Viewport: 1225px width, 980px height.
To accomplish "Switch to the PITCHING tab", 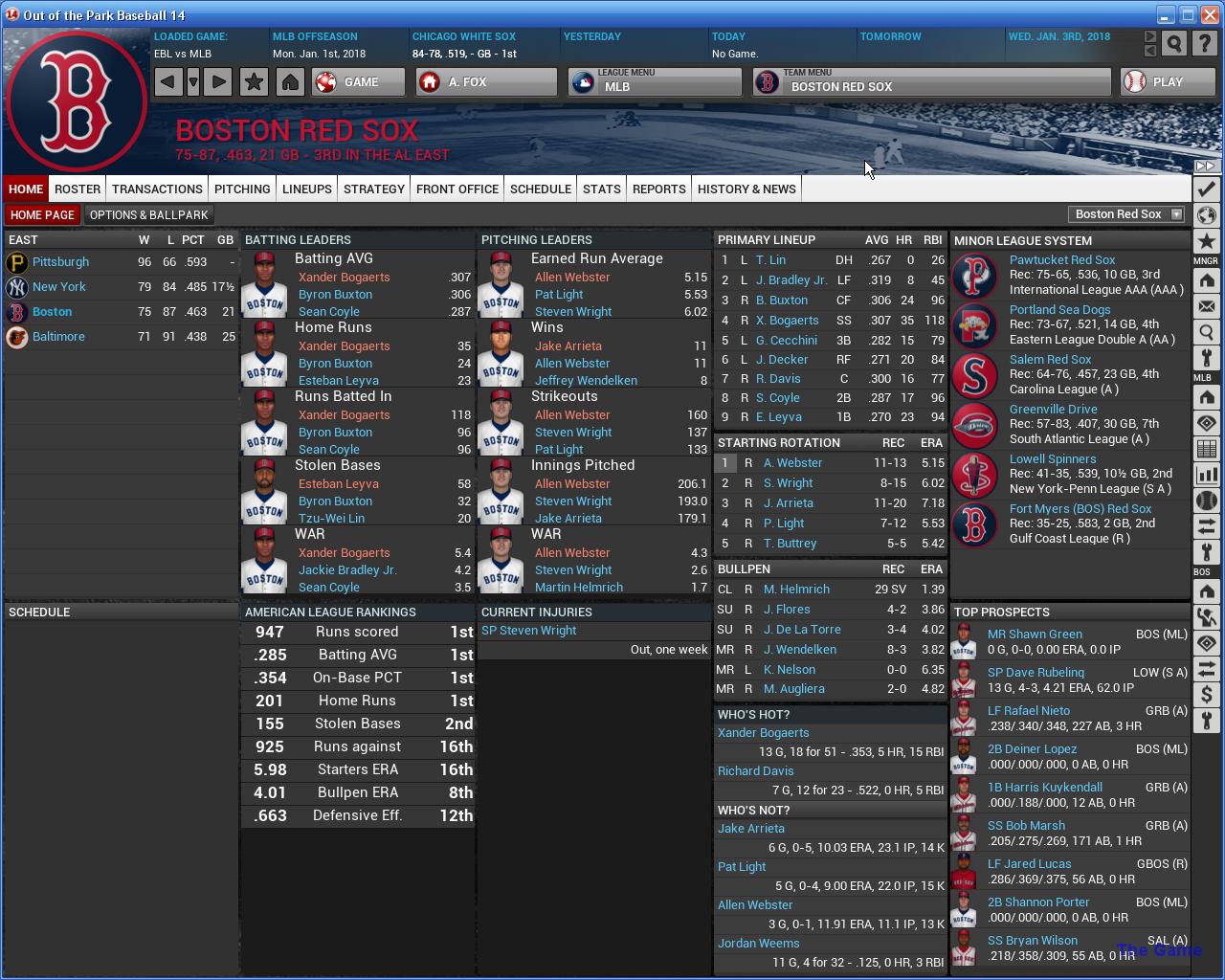I will pos(242,189).
